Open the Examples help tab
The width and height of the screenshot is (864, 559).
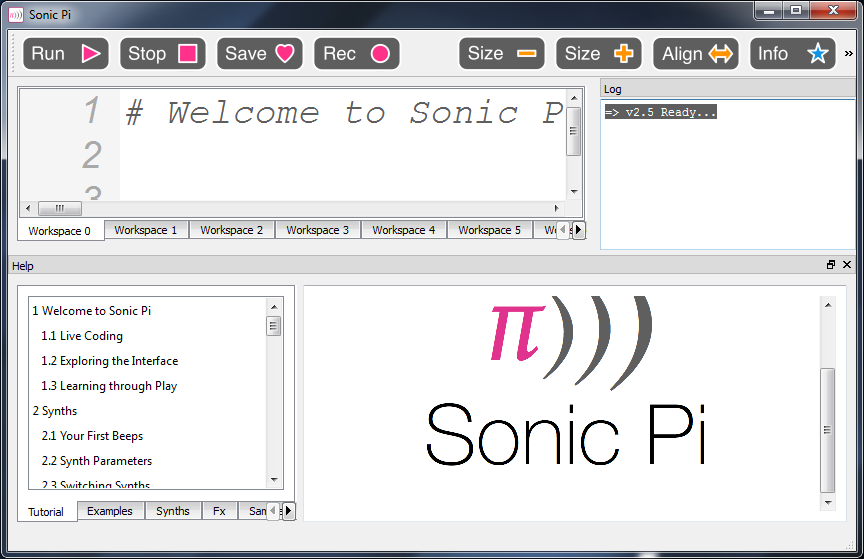pyautogui.click(x=110, y=511)
